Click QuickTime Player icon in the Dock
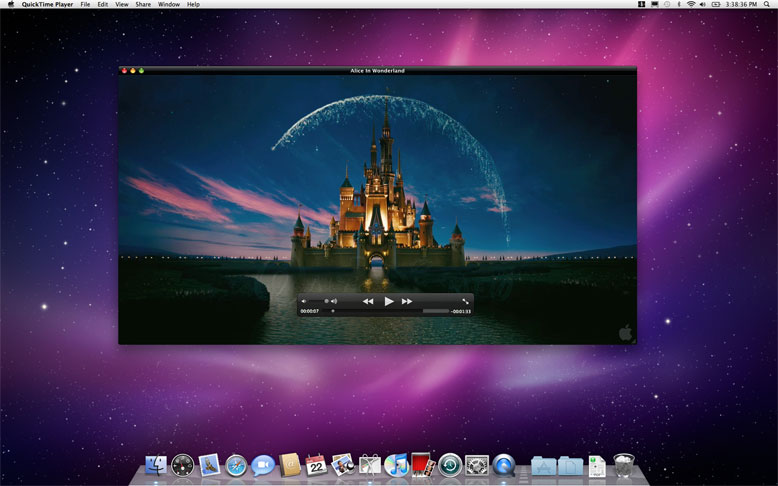This screenshot has width=778, height=486. click(x=504, y=466)
